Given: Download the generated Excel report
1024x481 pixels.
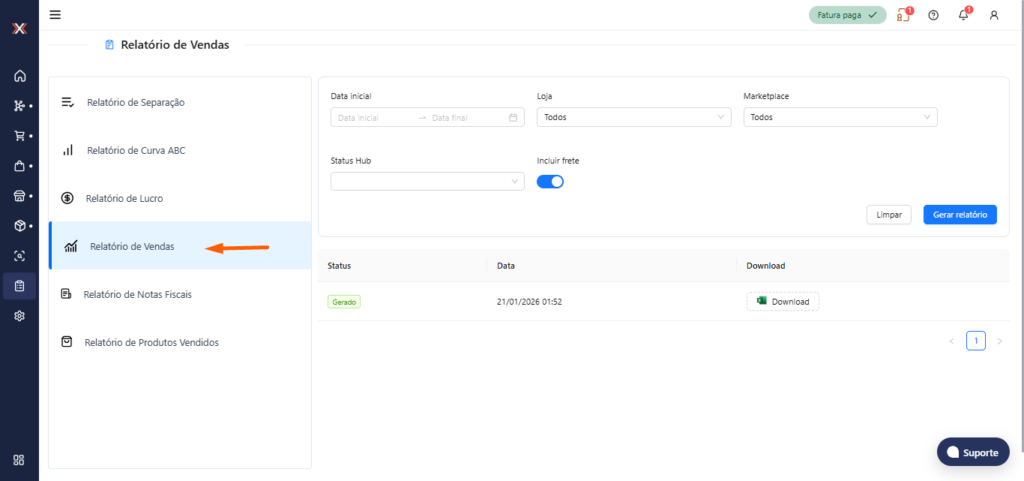Looking at the screenshot, I should pyautogui.click(x=782, y=301).
